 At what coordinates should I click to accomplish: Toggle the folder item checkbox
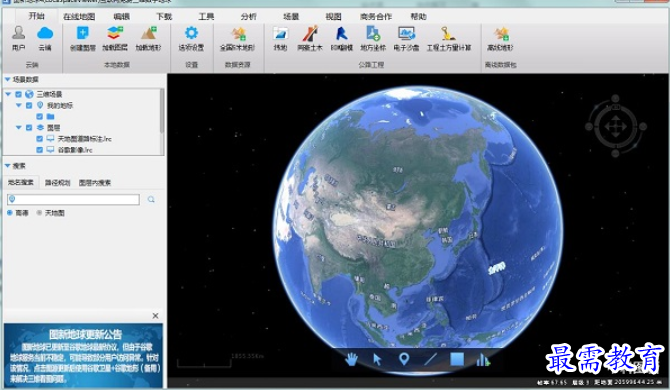pyautogui.click(x=40, y=116)
